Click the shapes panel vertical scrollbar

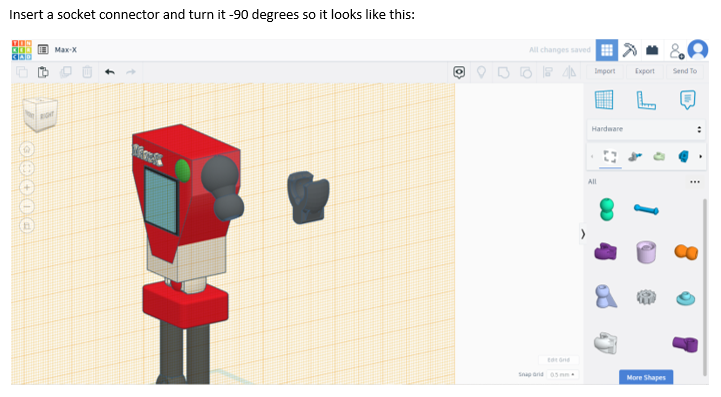705,288
